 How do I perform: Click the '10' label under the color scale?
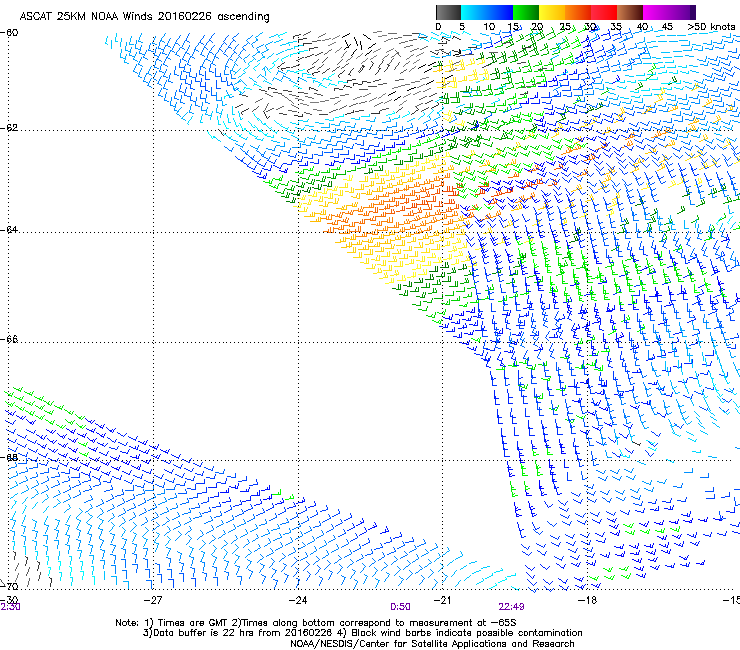(489, 27)
